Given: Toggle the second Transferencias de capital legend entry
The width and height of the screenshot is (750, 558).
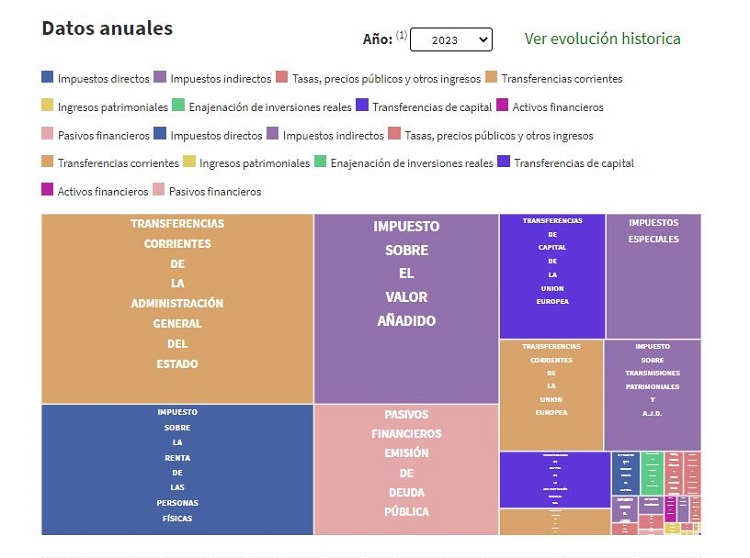Looking at the screenshot, I should (x=574, y=162).
